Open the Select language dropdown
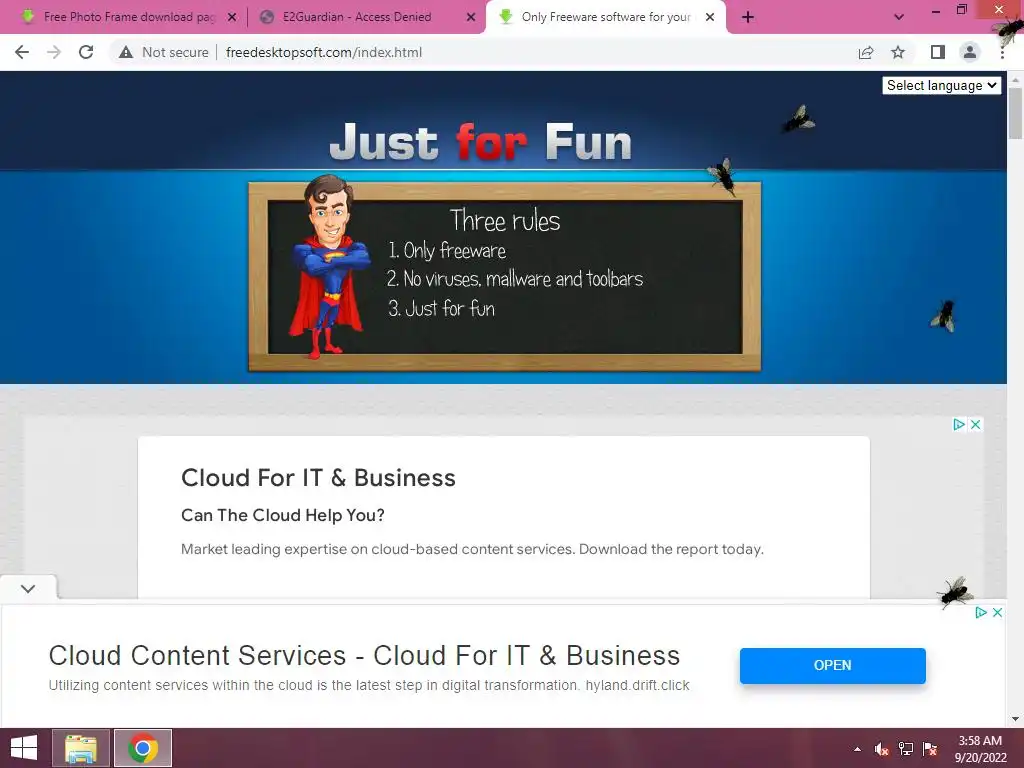1024x768 pixels. (942, 86)
